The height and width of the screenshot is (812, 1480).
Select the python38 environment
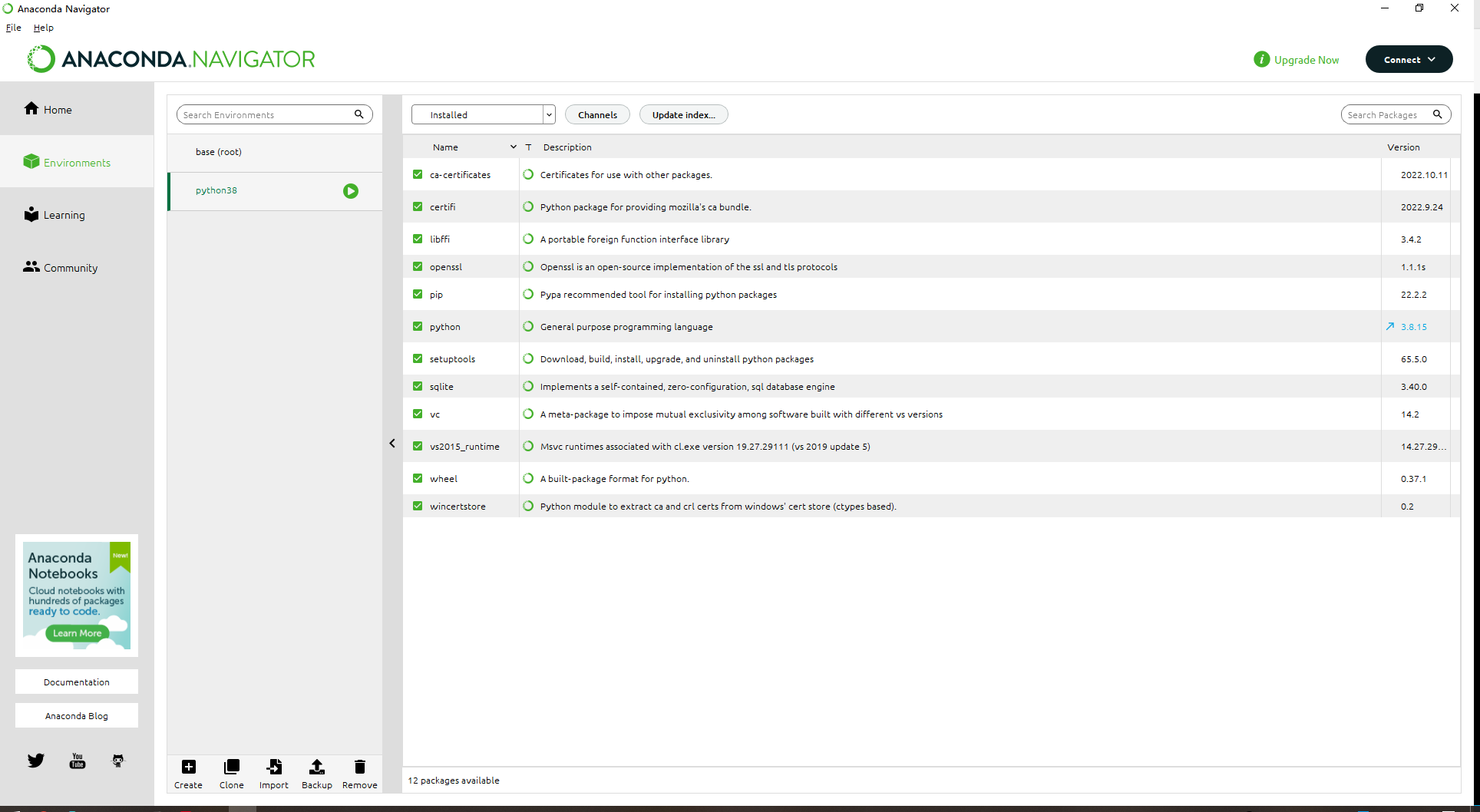click(275, 191)
